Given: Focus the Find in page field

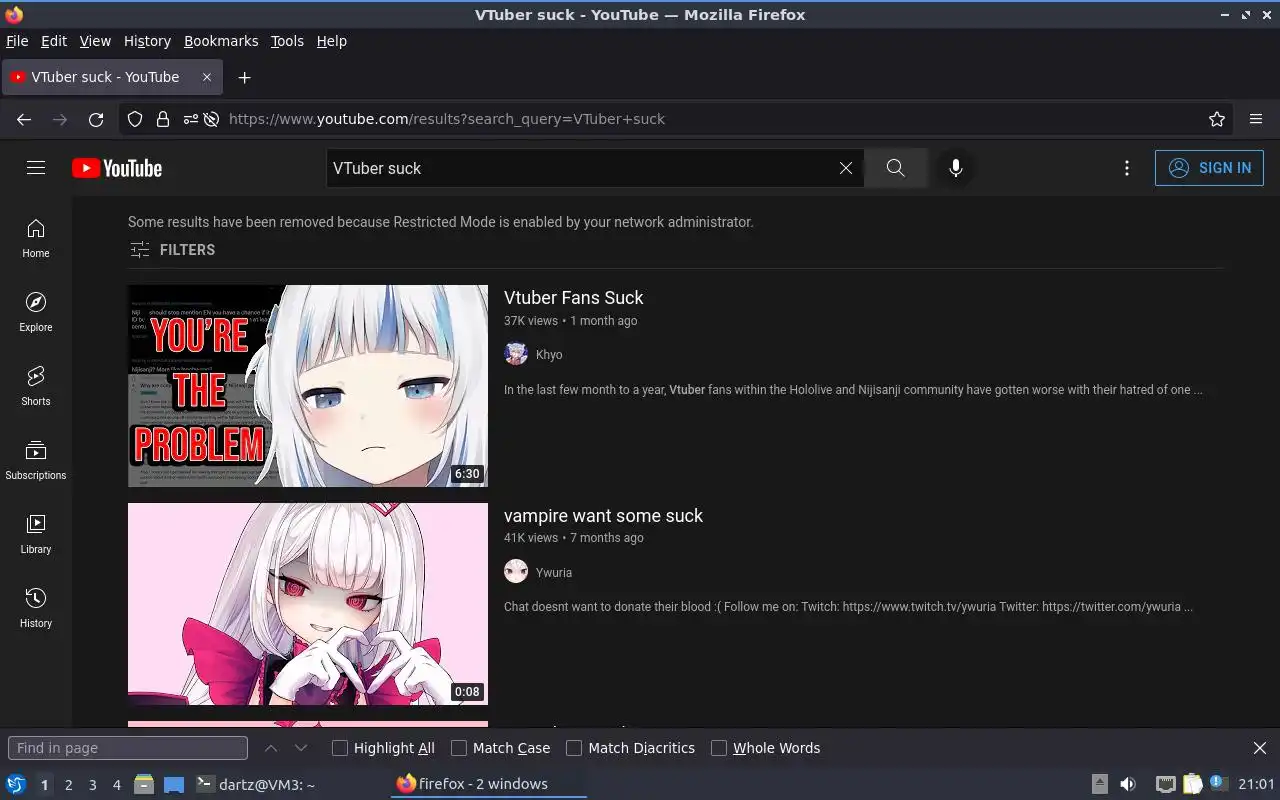Looking at the screenshot, I should coord(128,748).
